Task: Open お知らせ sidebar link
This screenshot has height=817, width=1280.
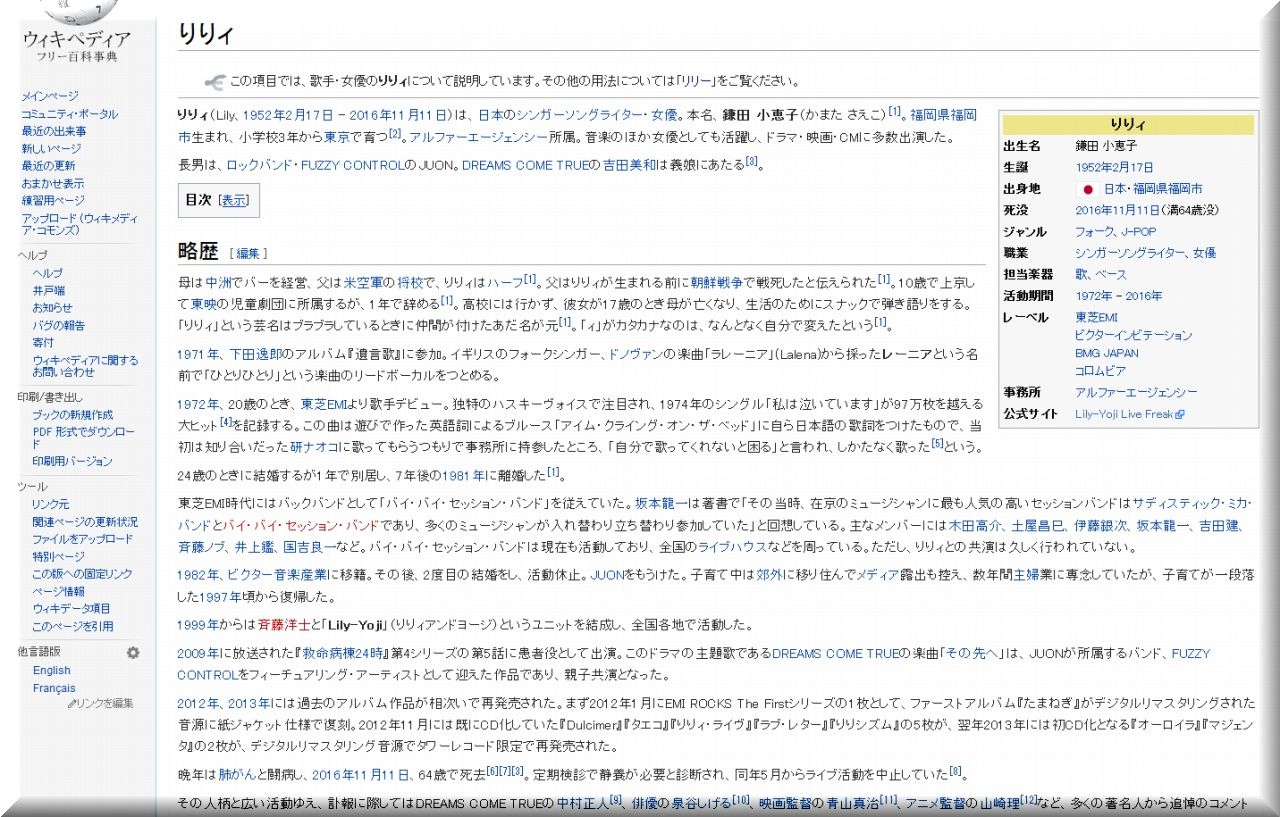Action: click(52, 308)
